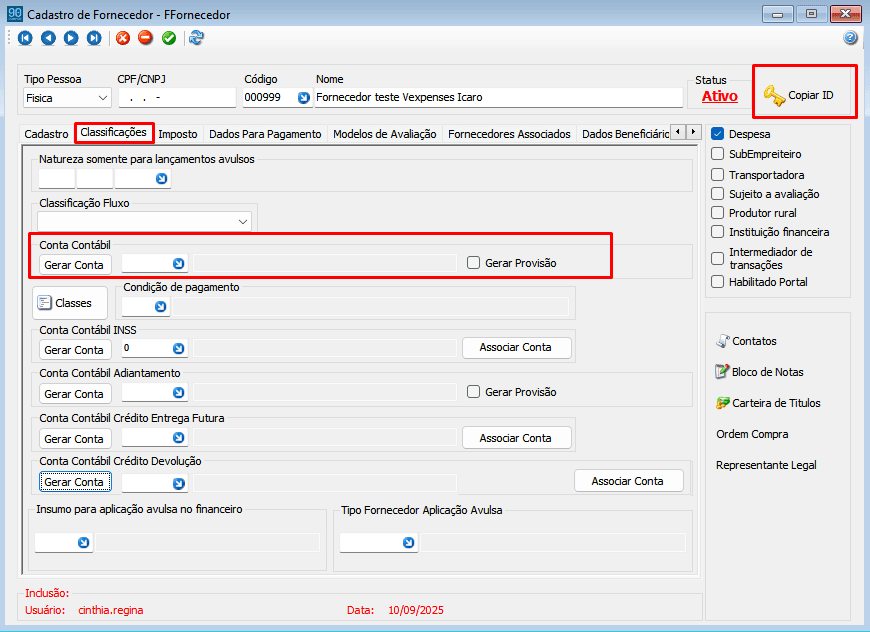
Task: Click Gerar Conta for Entrega Futura
Action: (75, 438)
